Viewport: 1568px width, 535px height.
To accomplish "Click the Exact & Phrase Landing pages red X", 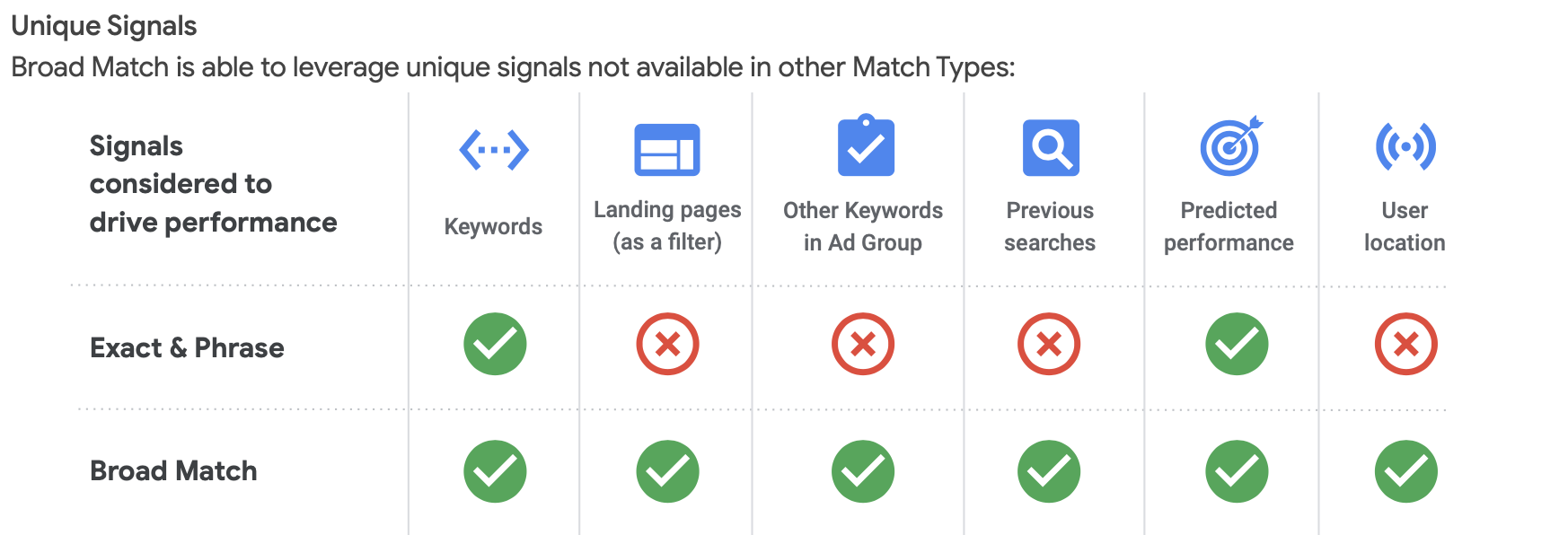I will click(667, 344).
